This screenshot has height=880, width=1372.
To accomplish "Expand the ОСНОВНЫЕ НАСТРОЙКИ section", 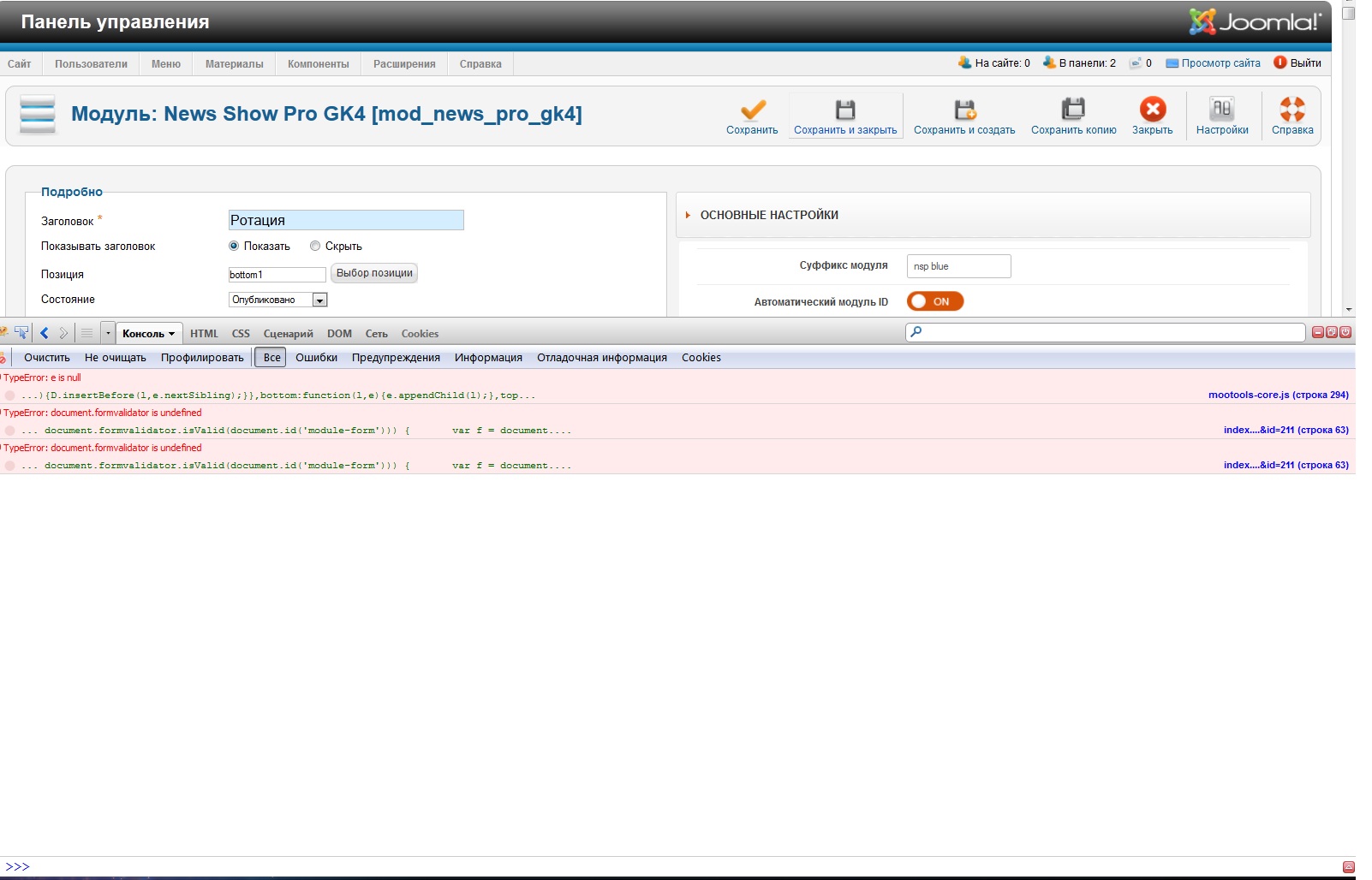I will coord(769,215).
